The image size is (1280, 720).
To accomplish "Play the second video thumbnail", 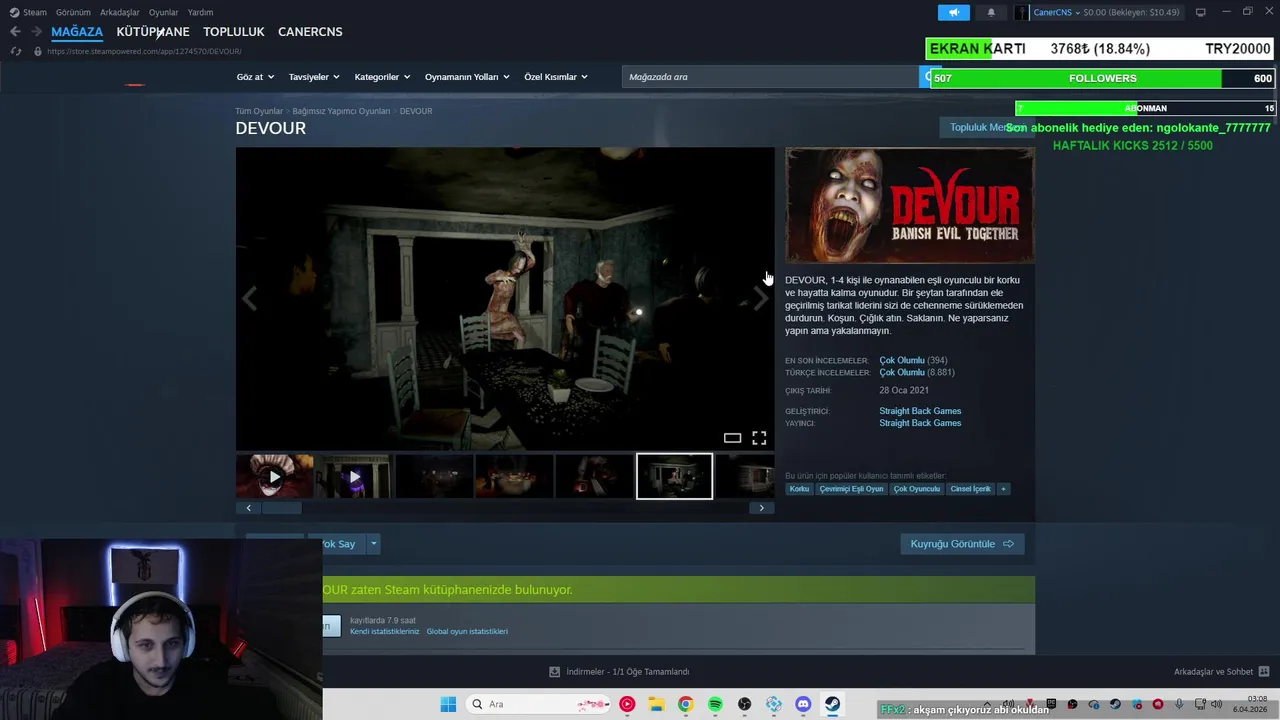I will click(354, 477).
